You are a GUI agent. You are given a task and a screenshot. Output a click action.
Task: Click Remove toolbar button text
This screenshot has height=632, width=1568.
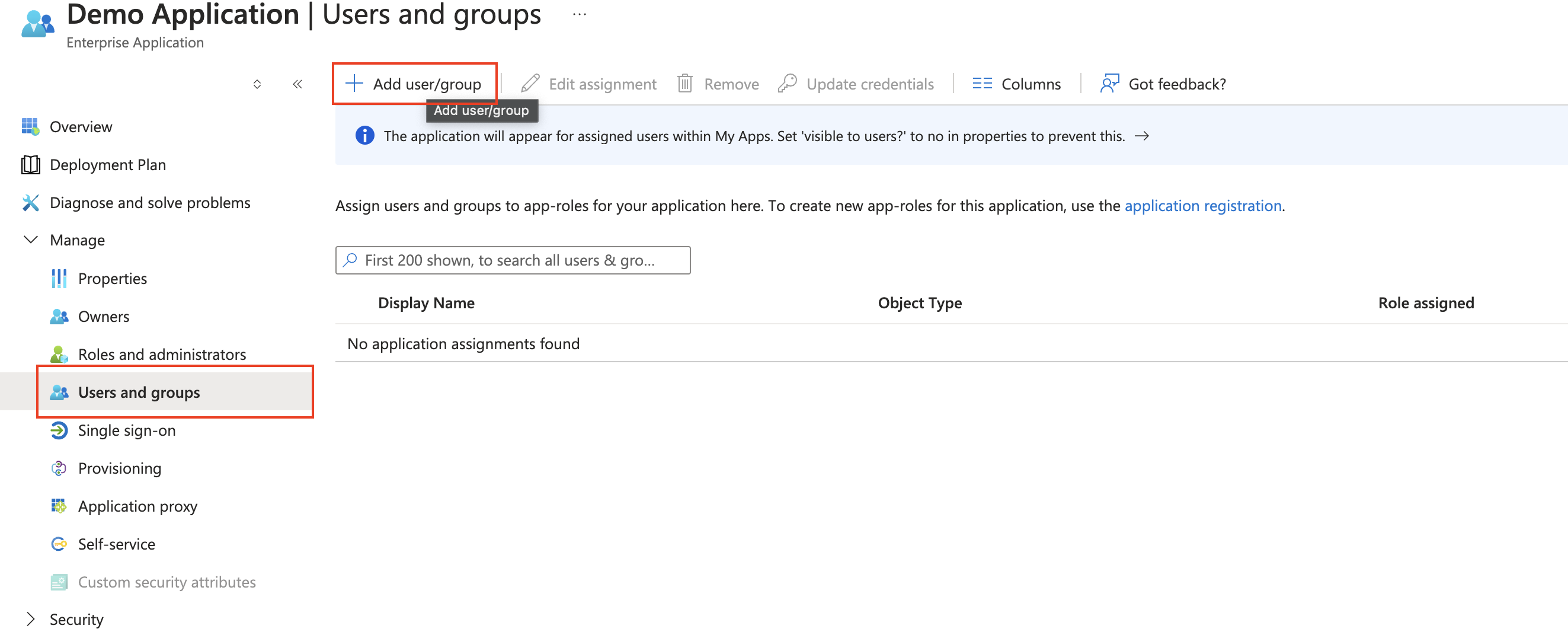click(731, 84)
